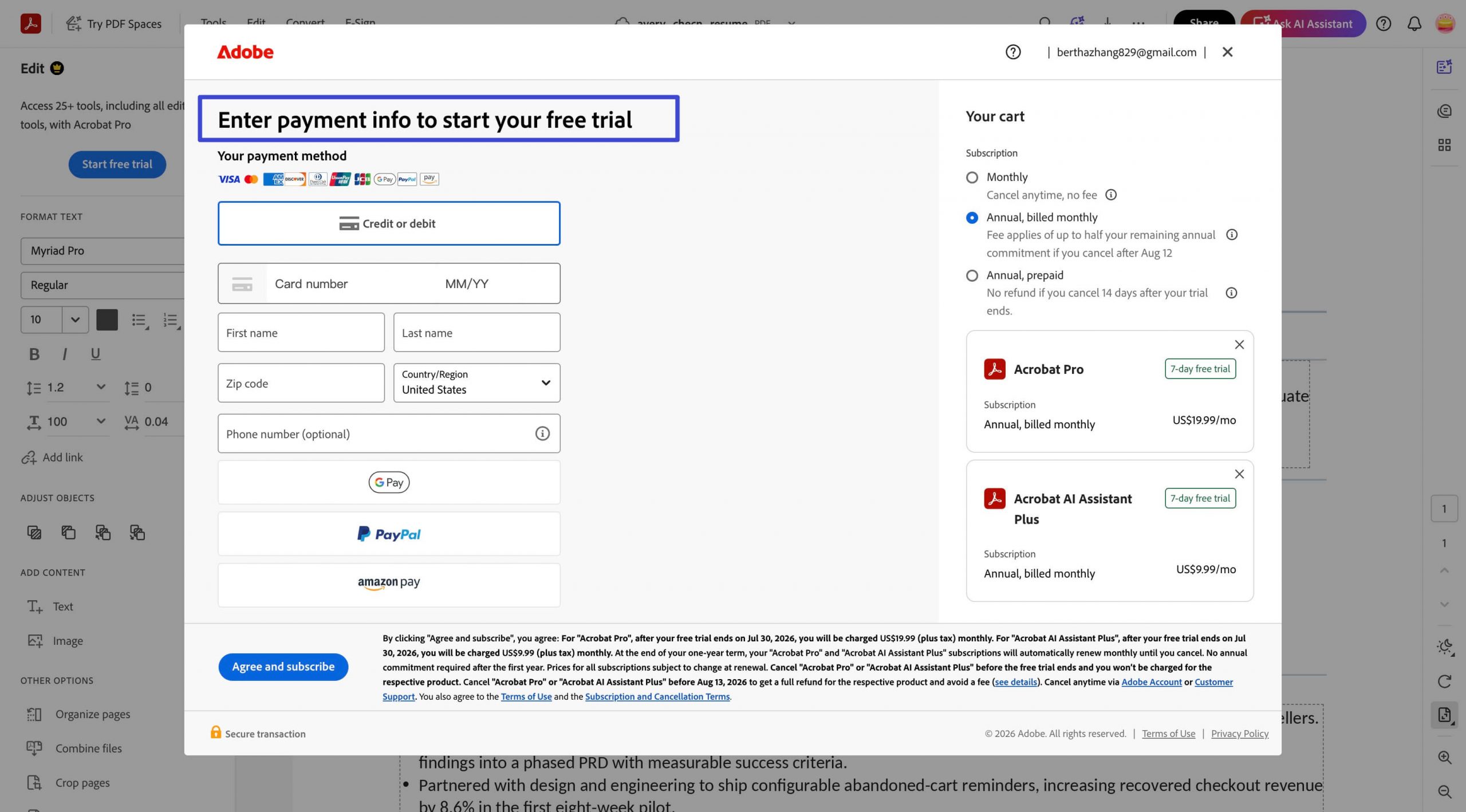Image resolution: width=1466 pixels, height=812 pixels.
Task: Click the fourth arrange objects icon
Action: click(x=137, y=533)
